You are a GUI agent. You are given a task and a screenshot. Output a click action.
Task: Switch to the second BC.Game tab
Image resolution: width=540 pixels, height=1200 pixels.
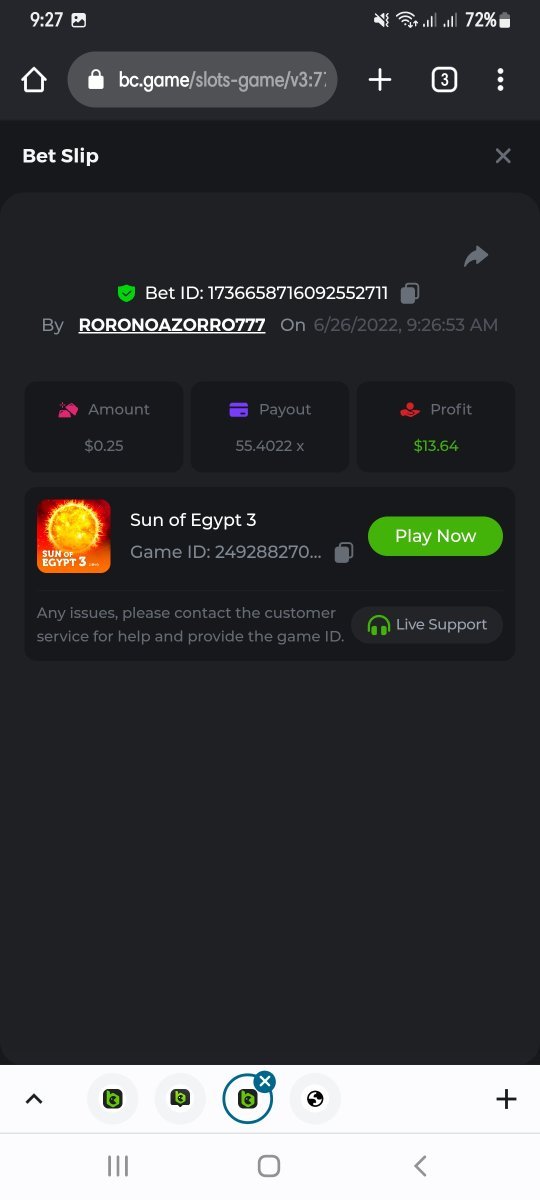point(180,1099)
